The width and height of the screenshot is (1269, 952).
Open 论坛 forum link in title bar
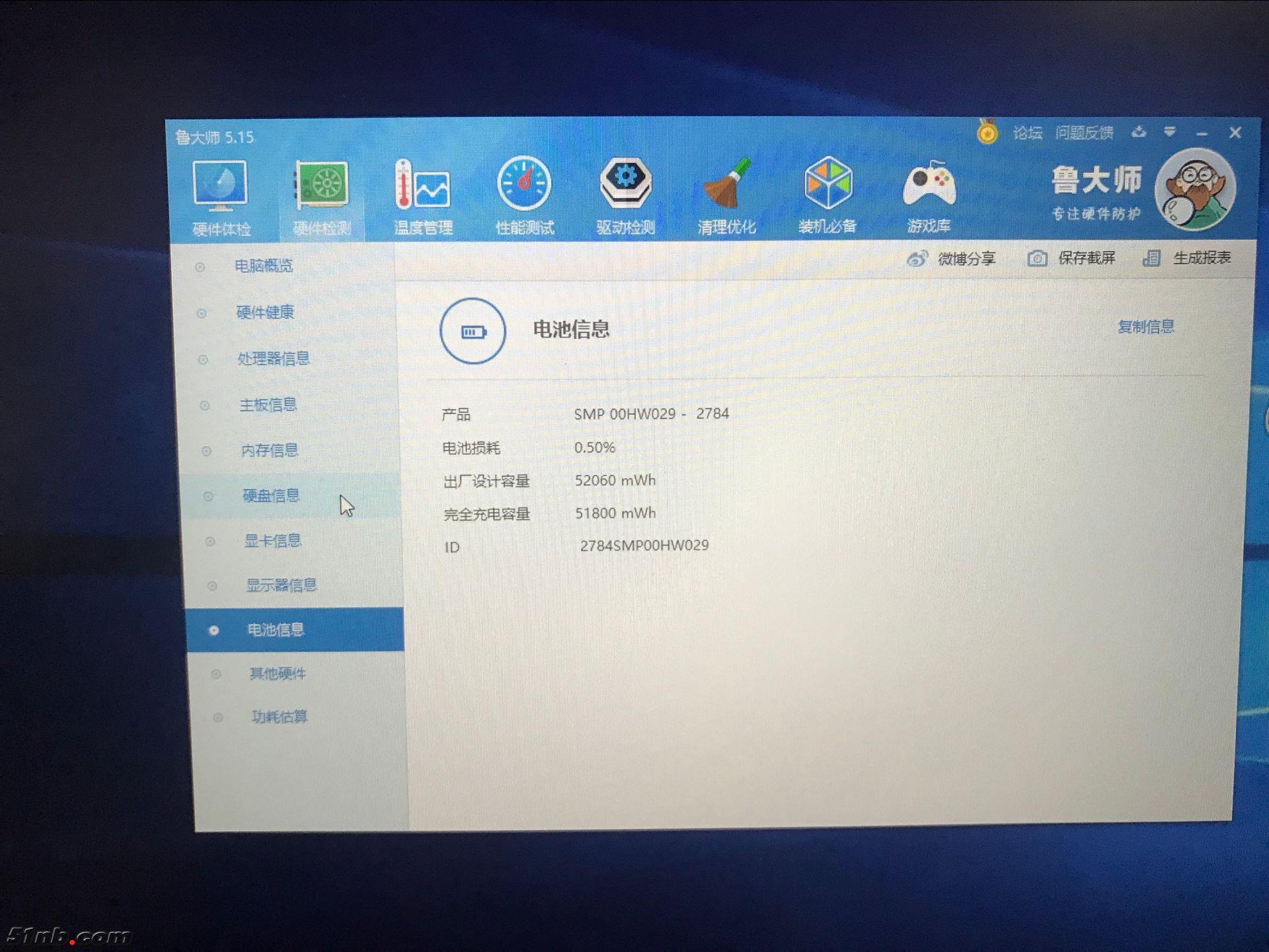point(1027,133)
